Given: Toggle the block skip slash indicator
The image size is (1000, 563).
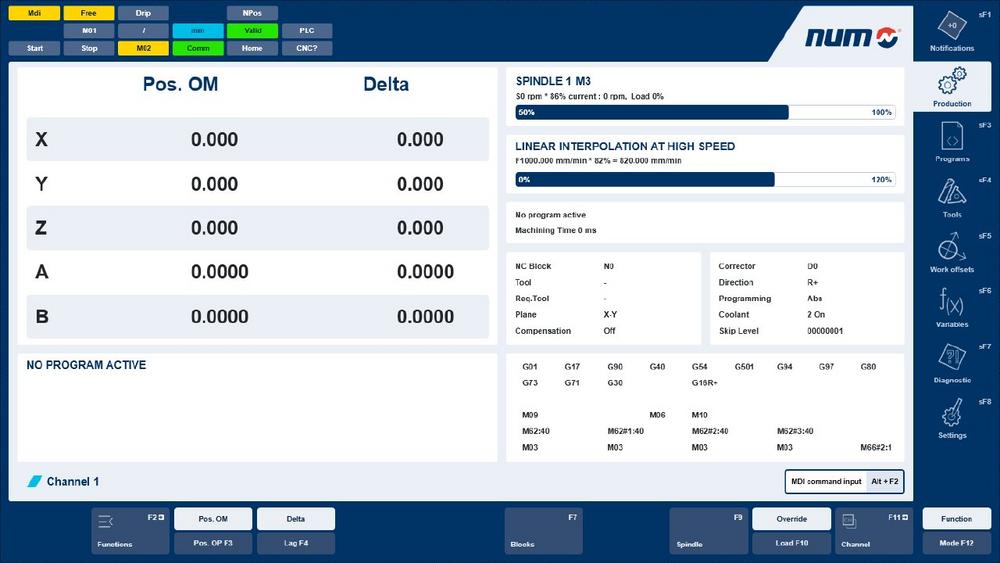Looking at the screenshot, I should click(143, 31).
